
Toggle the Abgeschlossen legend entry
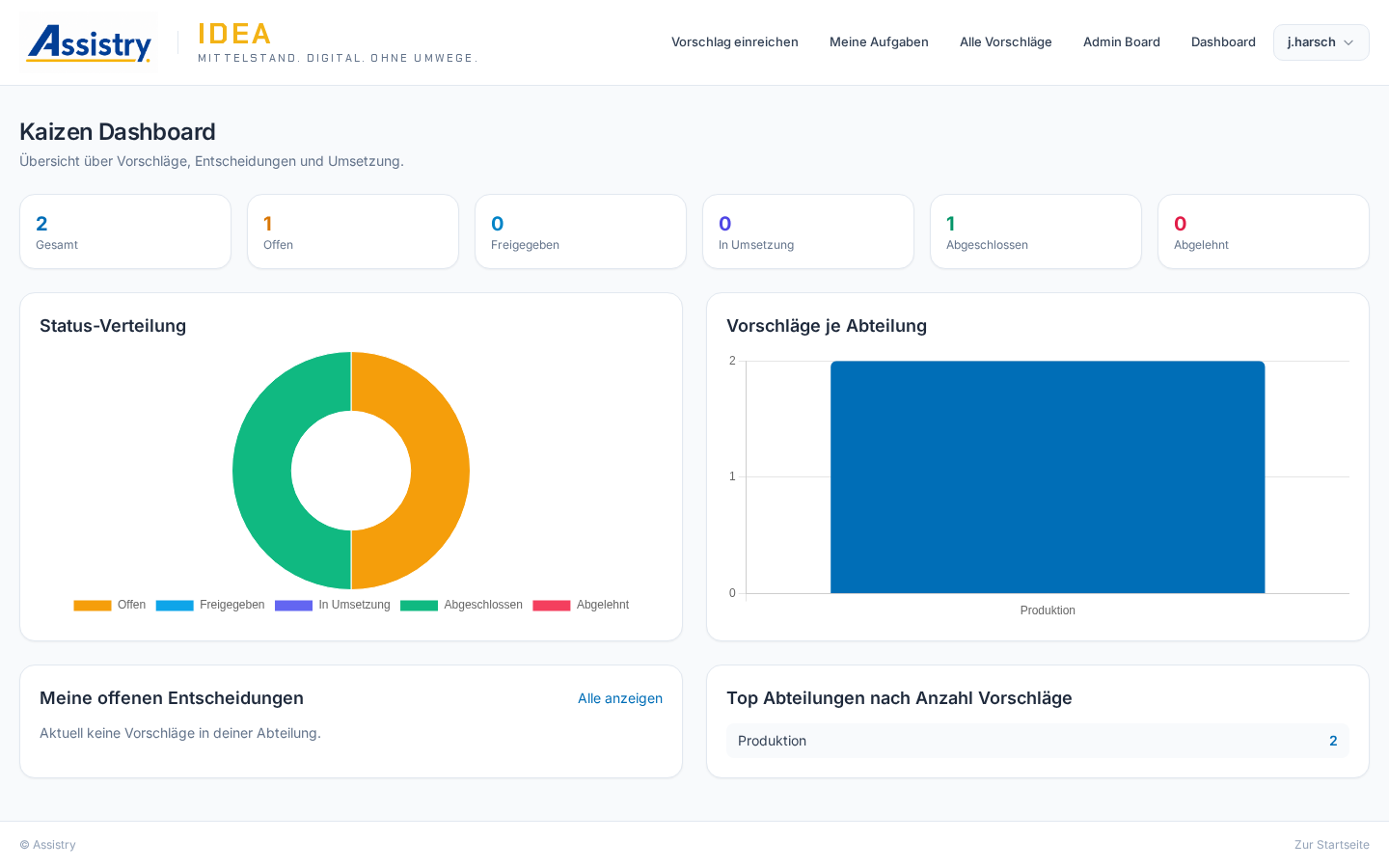(x=461, y=605)
